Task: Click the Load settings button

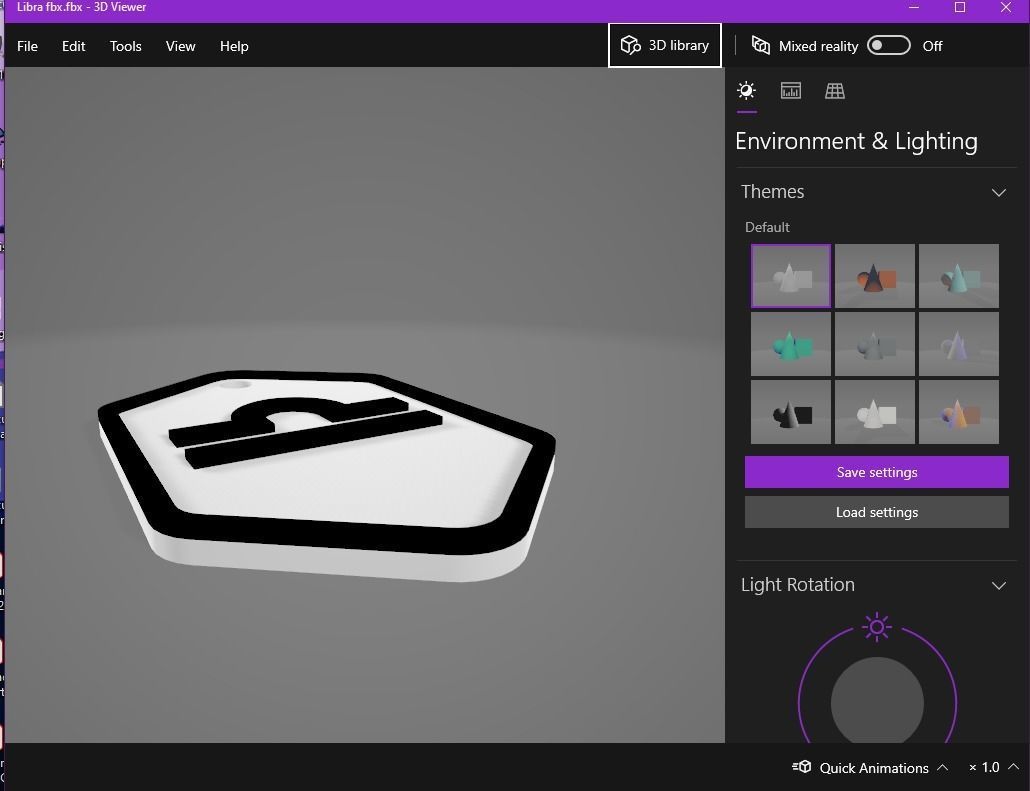Action: click(x=877, y=512)
